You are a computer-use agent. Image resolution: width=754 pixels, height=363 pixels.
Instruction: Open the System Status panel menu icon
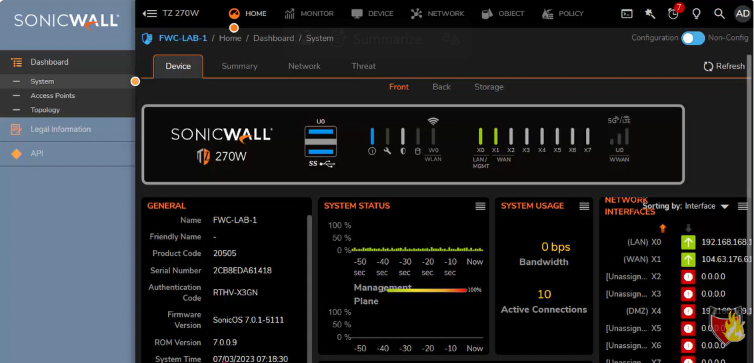click(480, 206)
